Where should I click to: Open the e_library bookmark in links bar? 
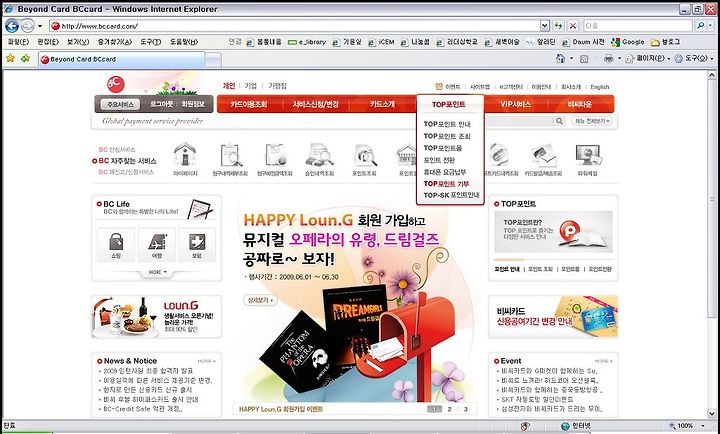click(307, 42)
